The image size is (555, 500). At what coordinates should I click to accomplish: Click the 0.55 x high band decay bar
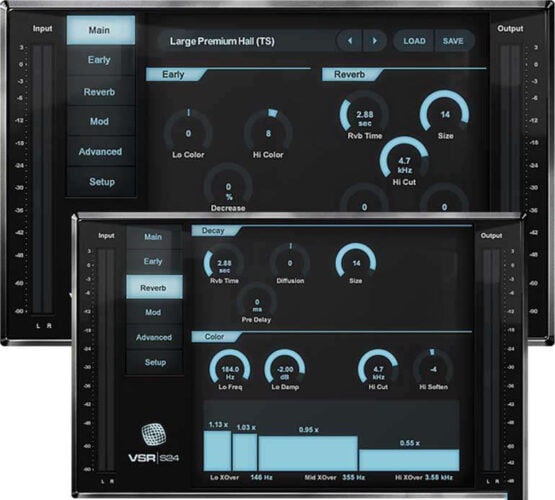coord(409,460)
